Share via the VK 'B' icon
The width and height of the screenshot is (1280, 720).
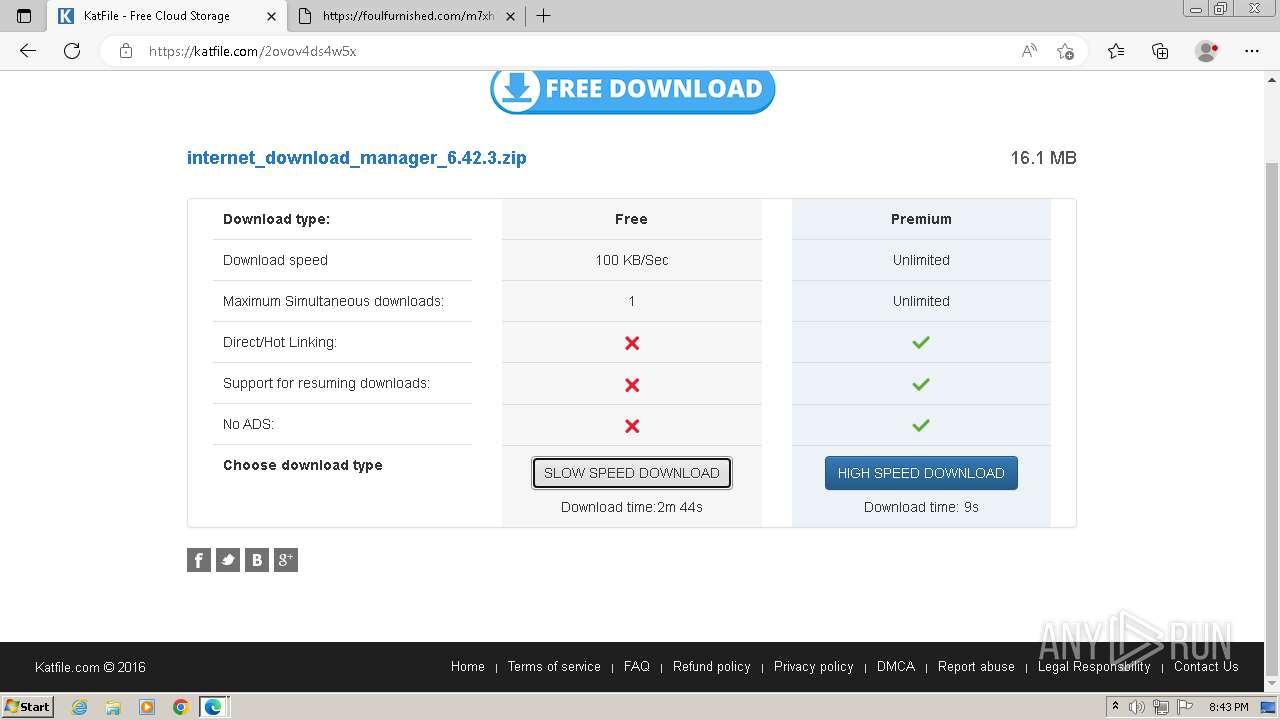257,560
